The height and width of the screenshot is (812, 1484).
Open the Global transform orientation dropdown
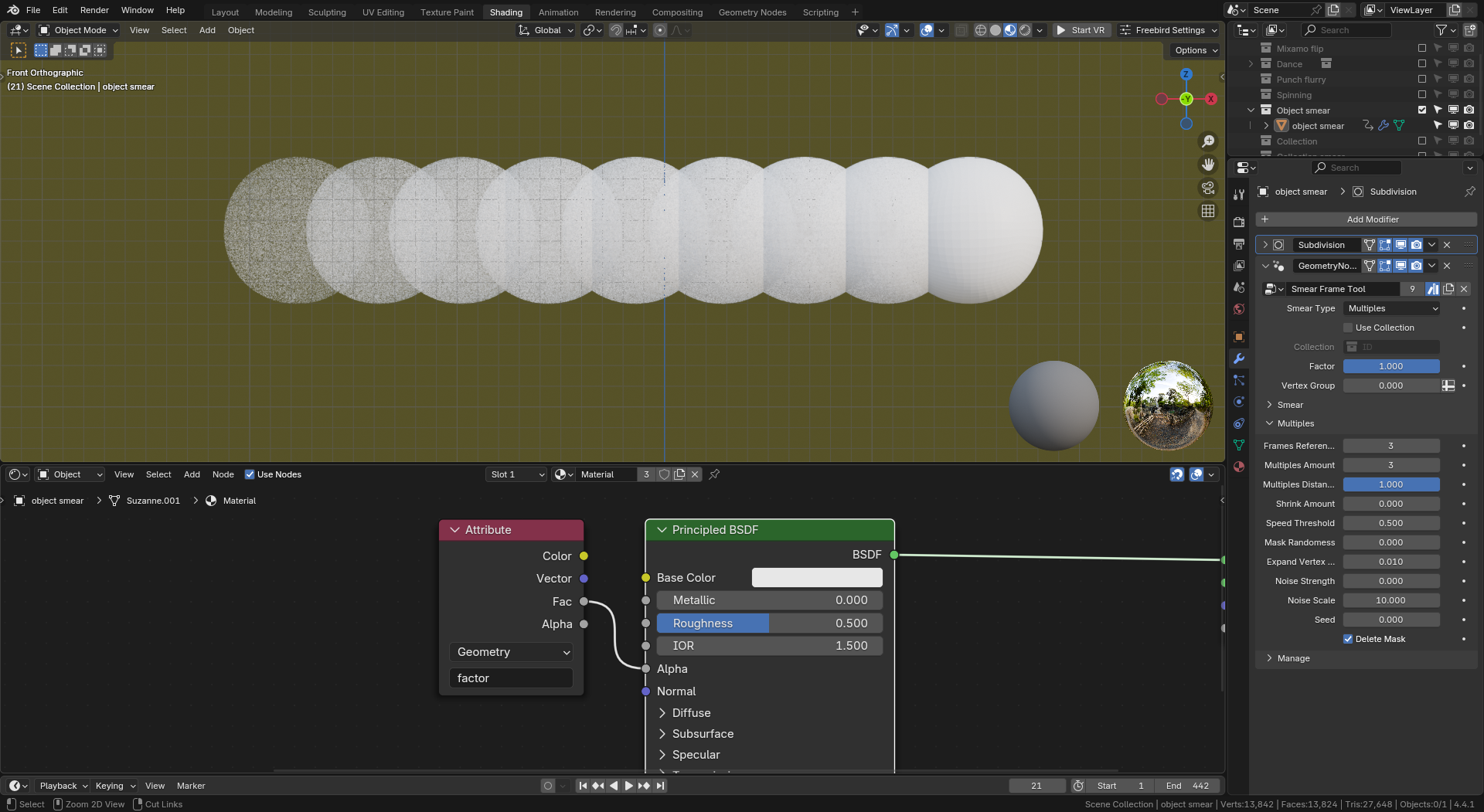(546, 30)
